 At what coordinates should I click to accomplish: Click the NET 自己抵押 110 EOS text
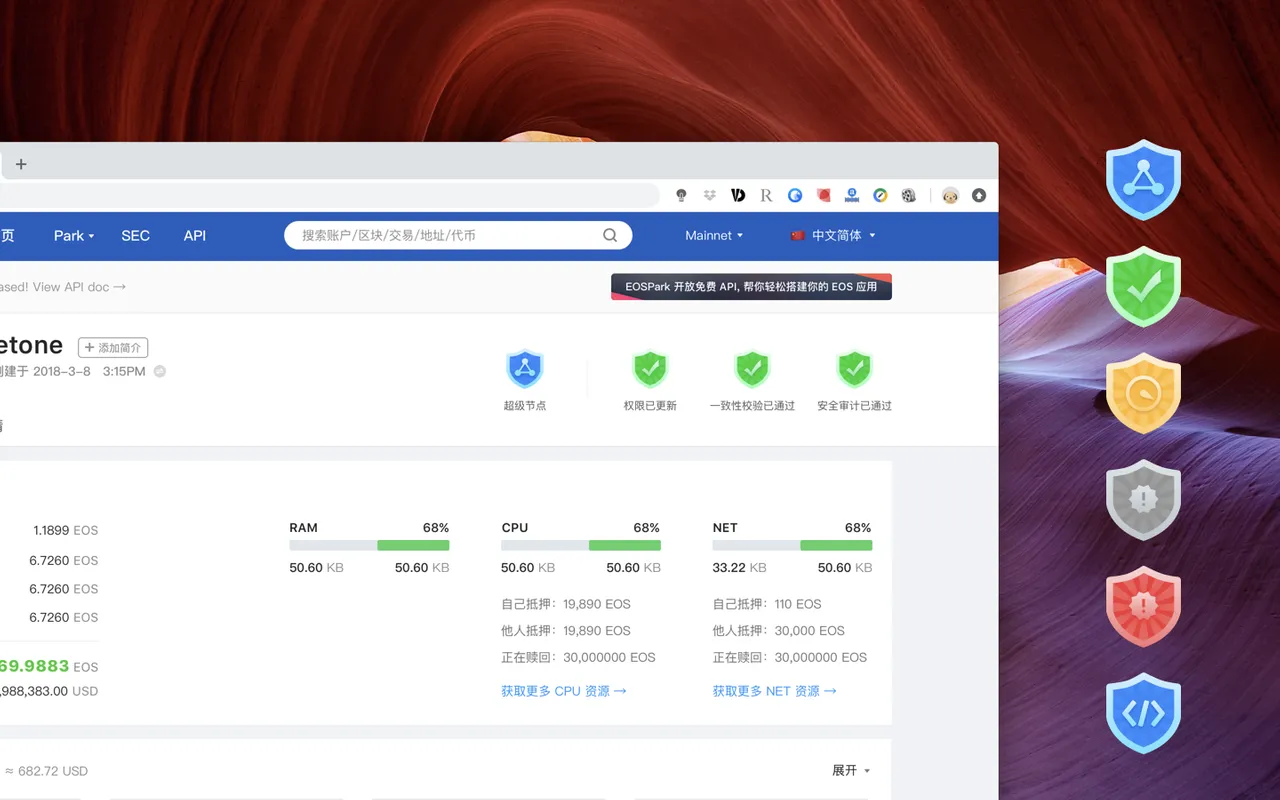point(767,604)
